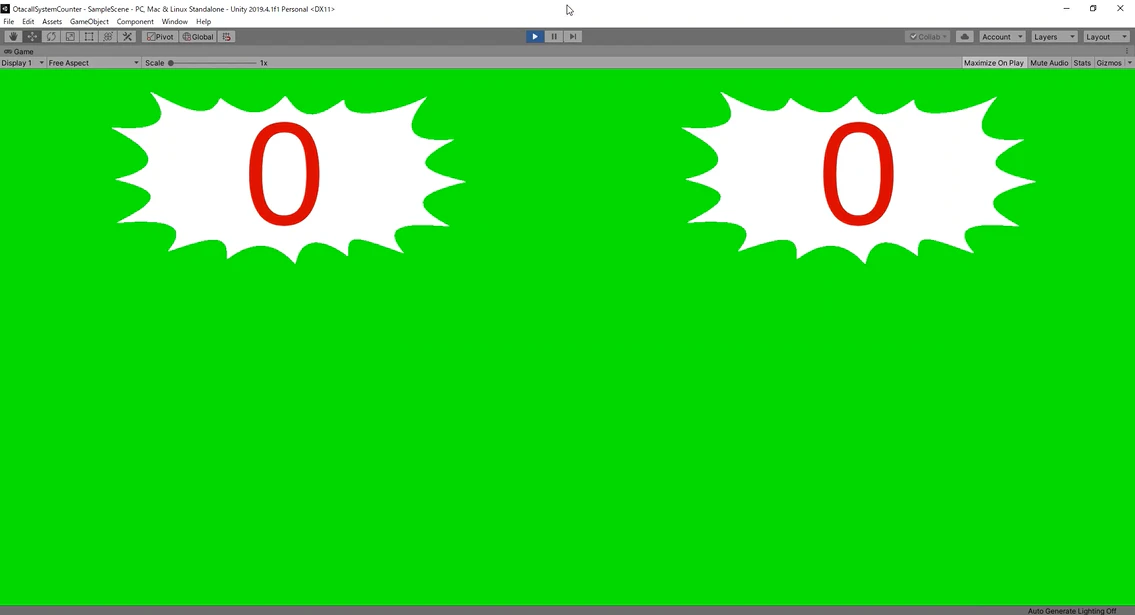Open the custom editor tools

click(x=127, y=37)
